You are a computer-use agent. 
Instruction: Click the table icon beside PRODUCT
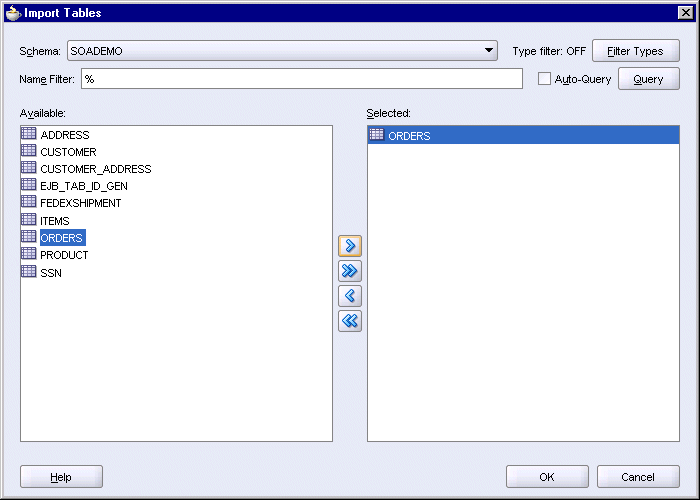29,254
